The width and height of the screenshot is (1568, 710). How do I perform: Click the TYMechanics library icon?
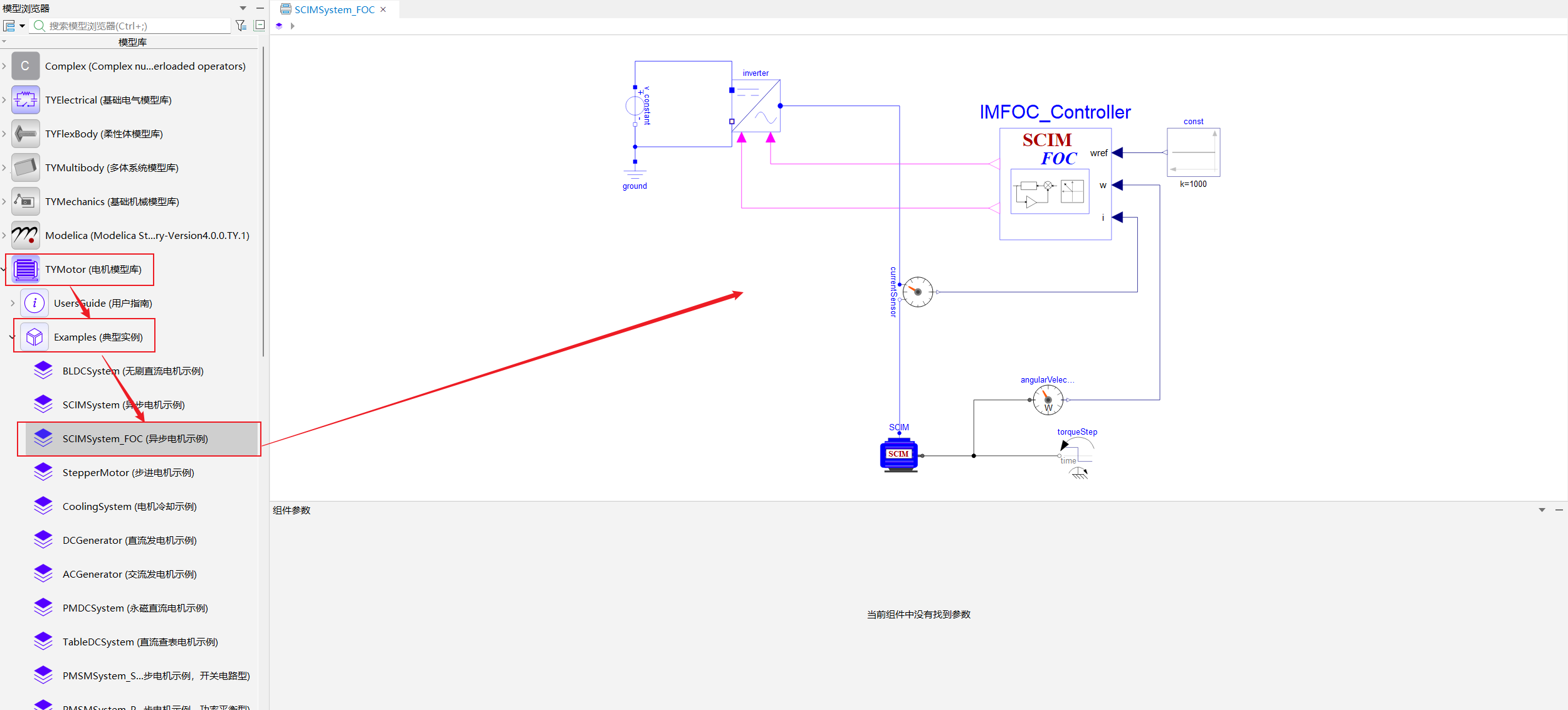tap(25, 201)
